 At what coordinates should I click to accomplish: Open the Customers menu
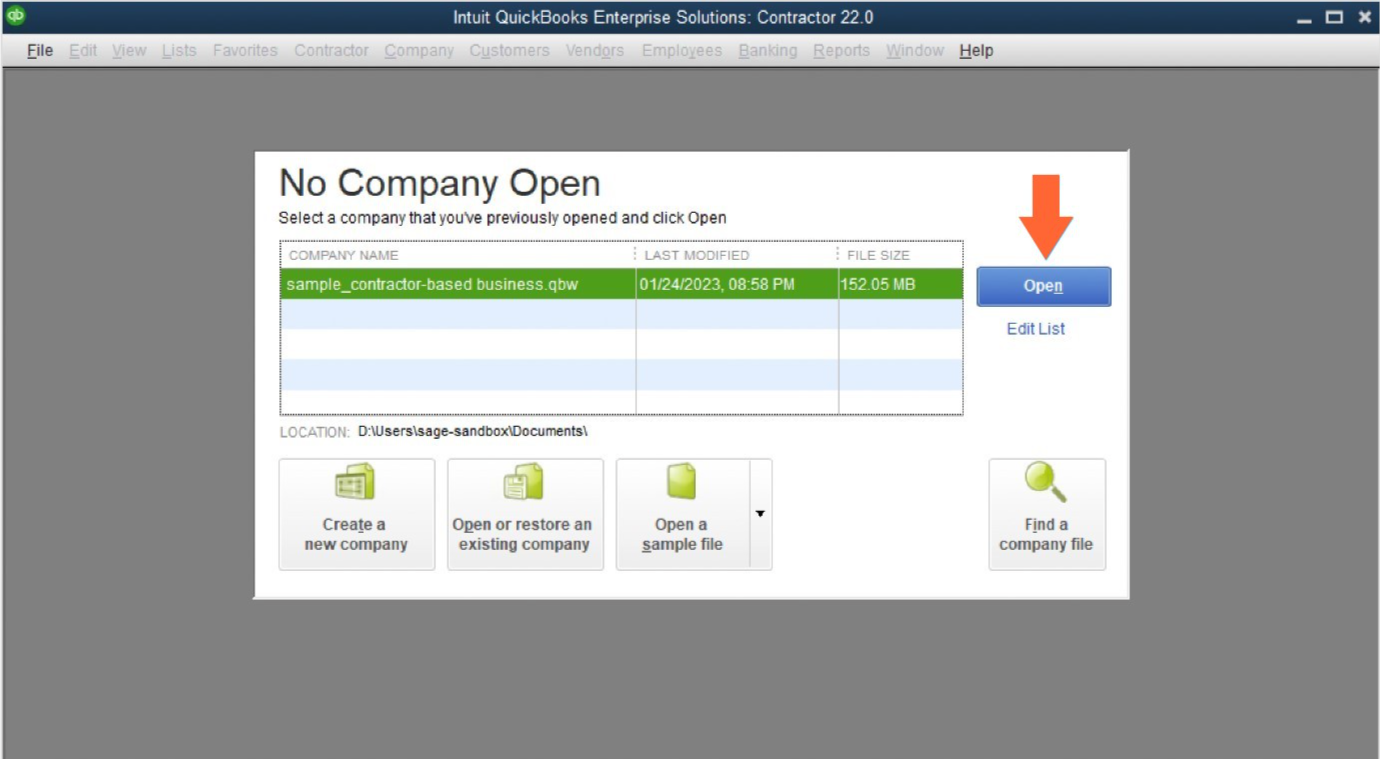click(x=509, y=50)
